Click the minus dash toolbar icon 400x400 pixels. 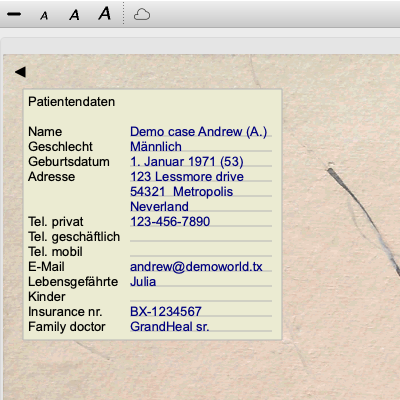(14, 14)
